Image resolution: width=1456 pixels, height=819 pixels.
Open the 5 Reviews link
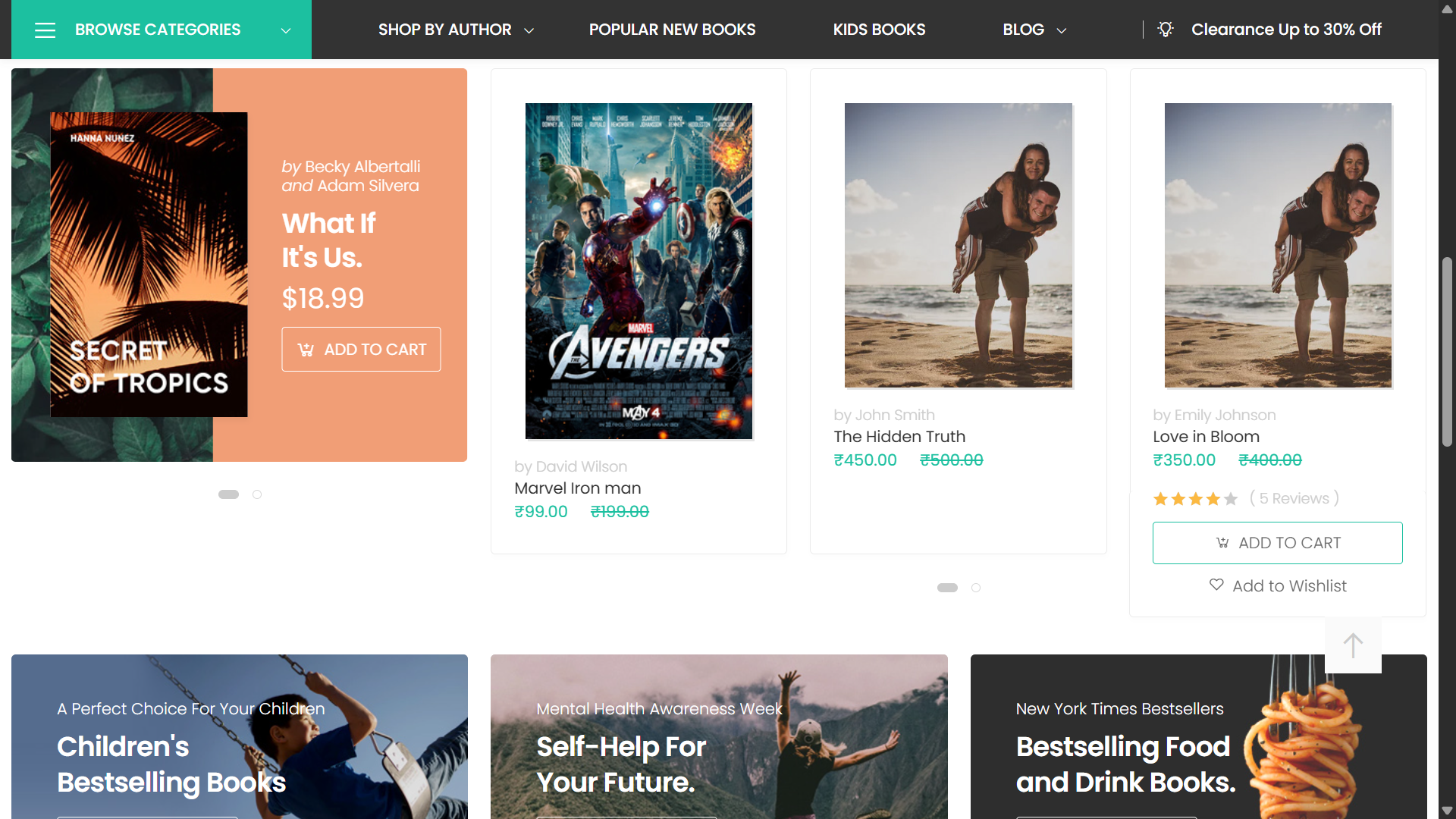coord(1294,498)
